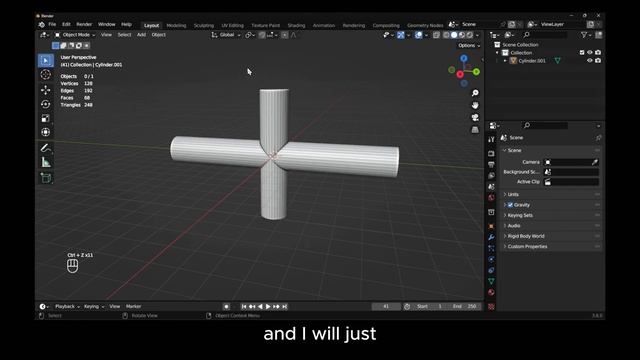Screen dimensions: 640x360
Task: Open the Material properties tab
Action: click(x=491, y=292)
